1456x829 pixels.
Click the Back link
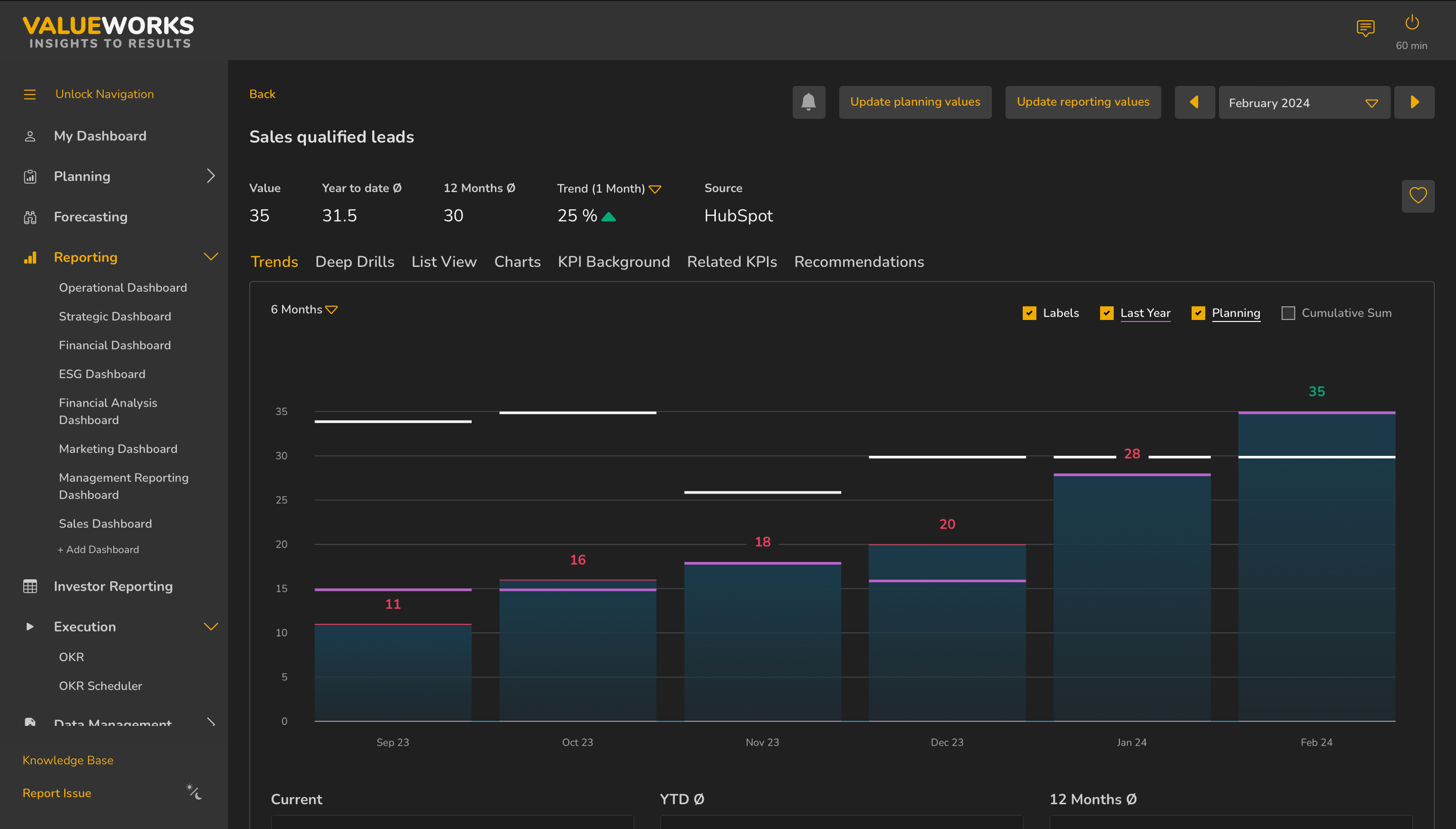[262, 95]
